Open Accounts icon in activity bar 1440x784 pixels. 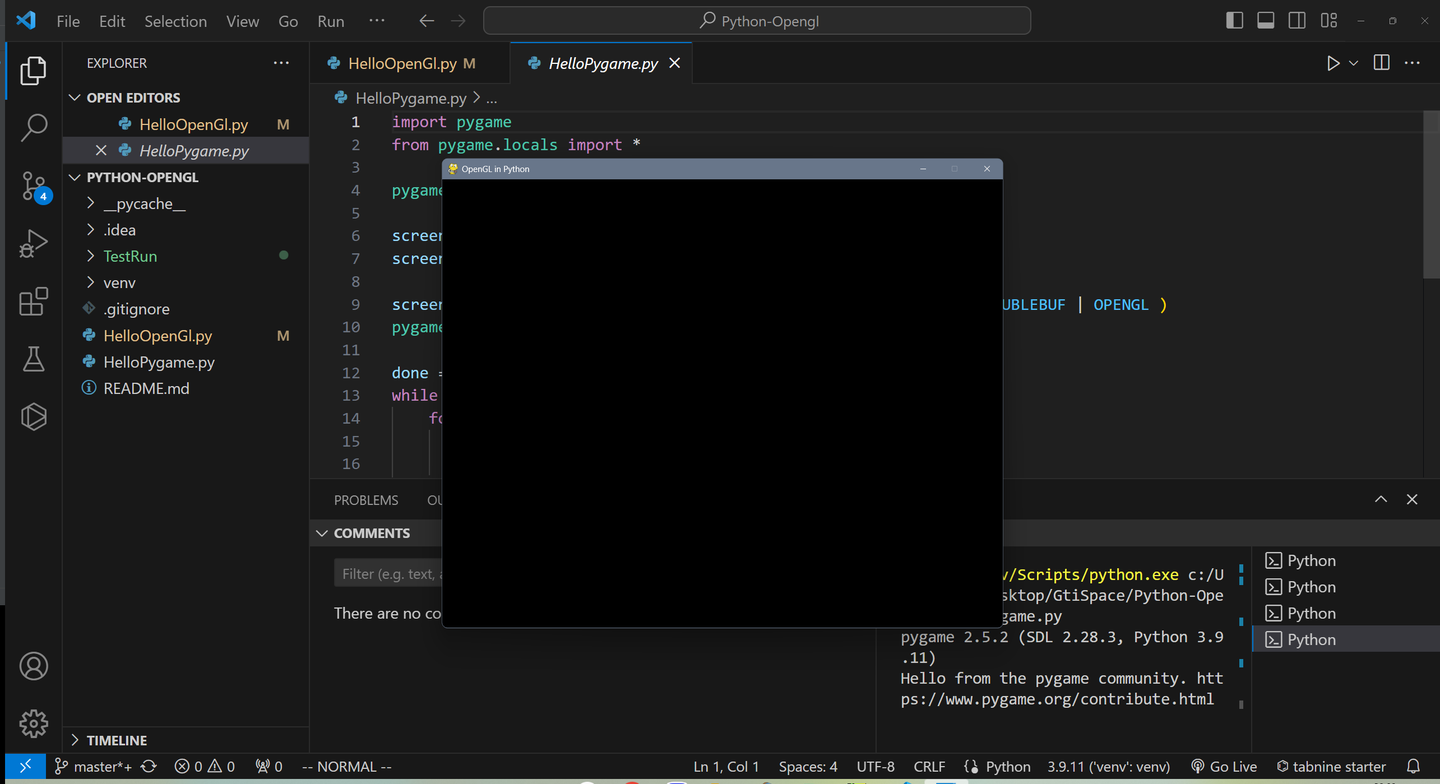(34, 666)
